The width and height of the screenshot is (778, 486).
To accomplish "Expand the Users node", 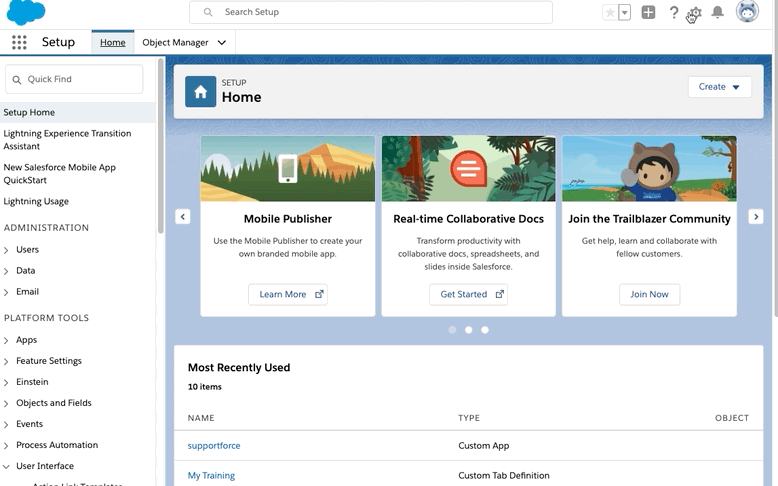I will [x=6, y=250].
